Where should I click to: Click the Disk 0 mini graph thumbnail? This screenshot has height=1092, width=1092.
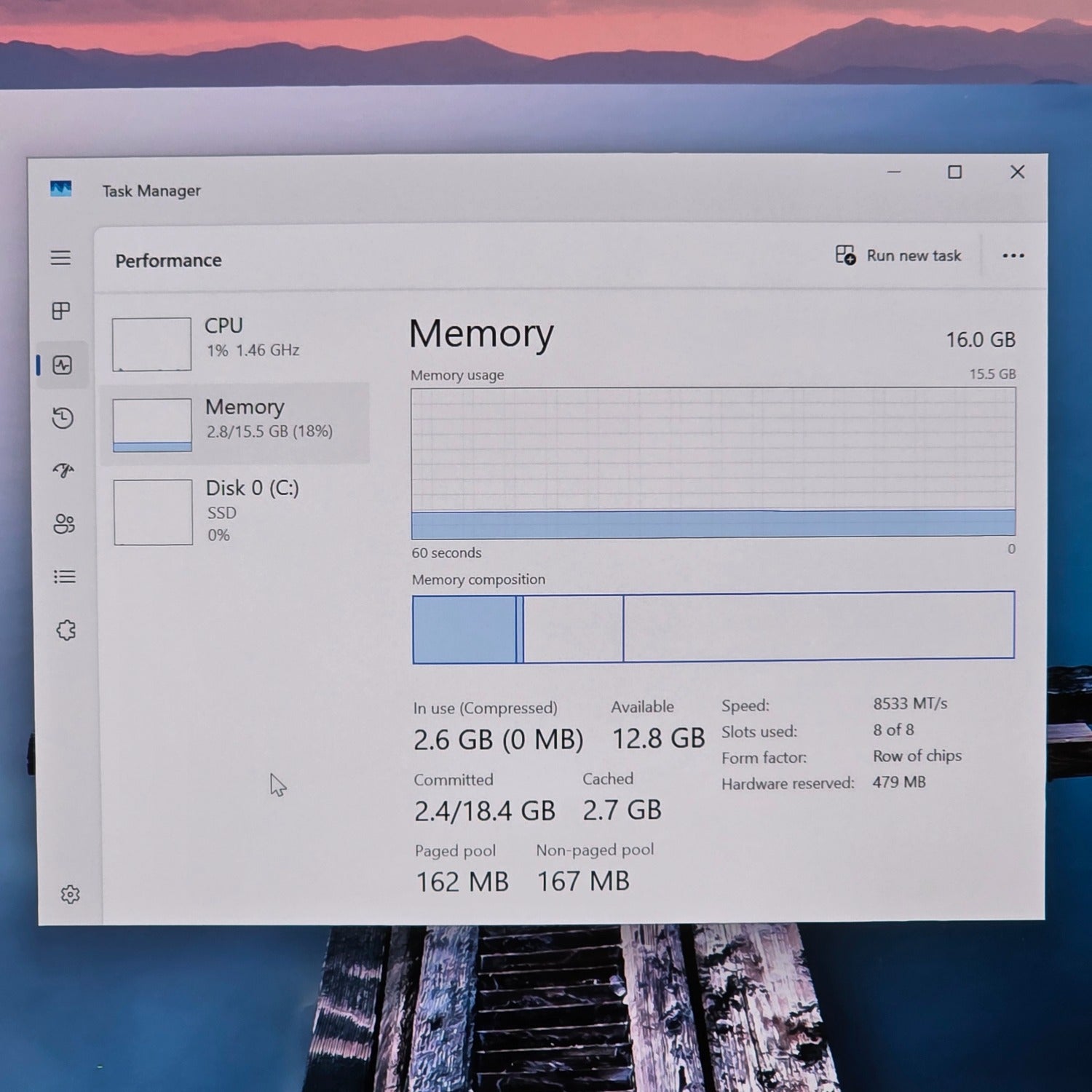click(153, 512)
